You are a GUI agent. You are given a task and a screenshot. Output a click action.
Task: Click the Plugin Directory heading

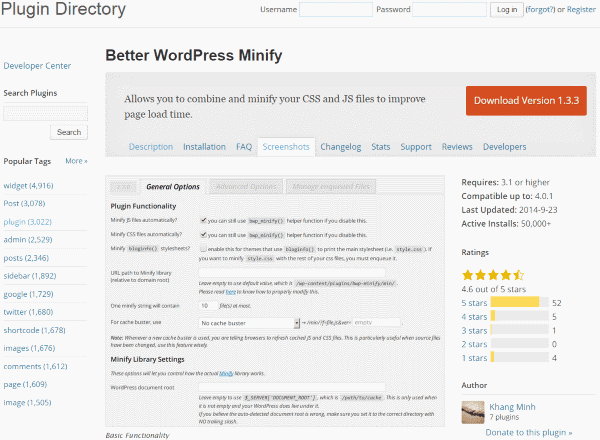coord(64,9)
